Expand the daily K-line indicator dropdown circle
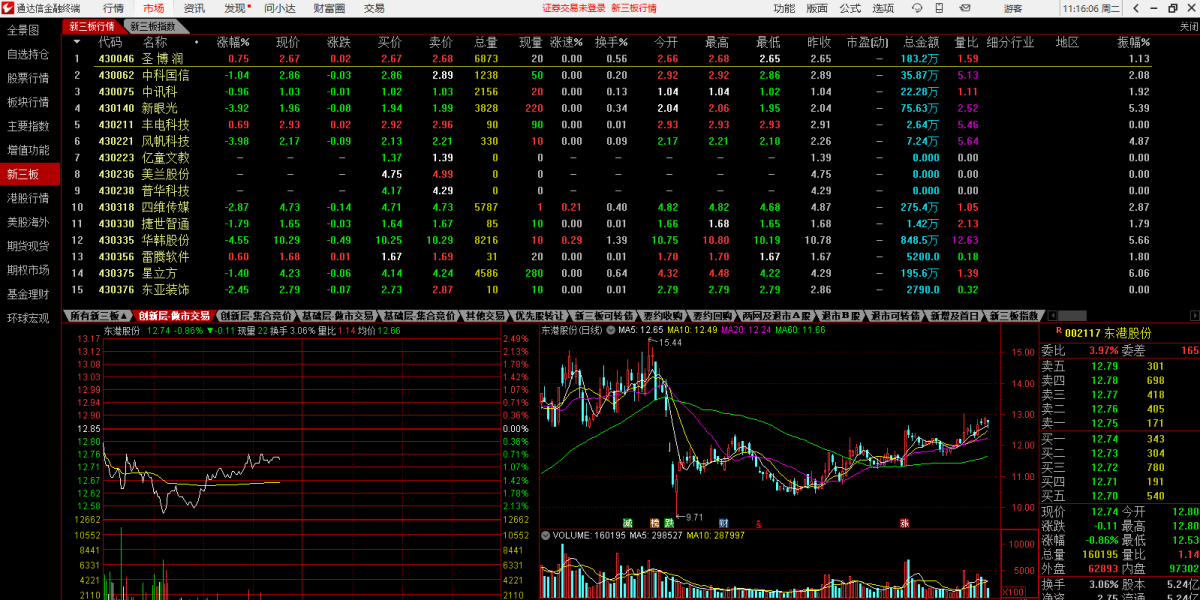 coord(611,330)
